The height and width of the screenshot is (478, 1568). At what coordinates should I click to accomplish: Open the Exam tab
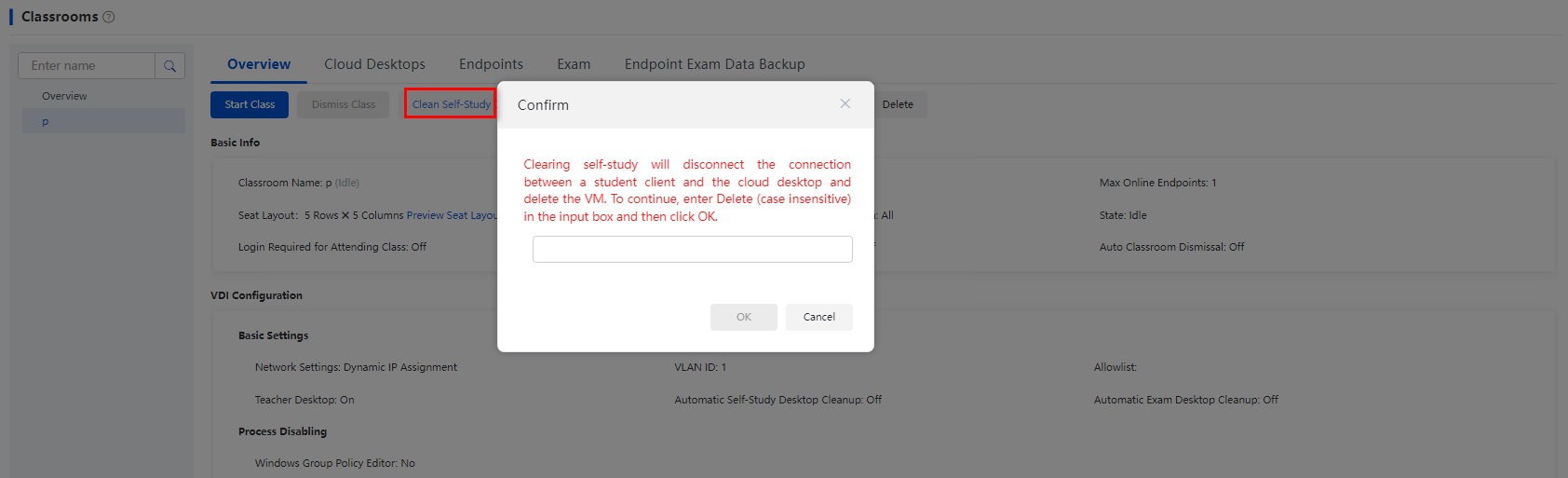point(574,64)
